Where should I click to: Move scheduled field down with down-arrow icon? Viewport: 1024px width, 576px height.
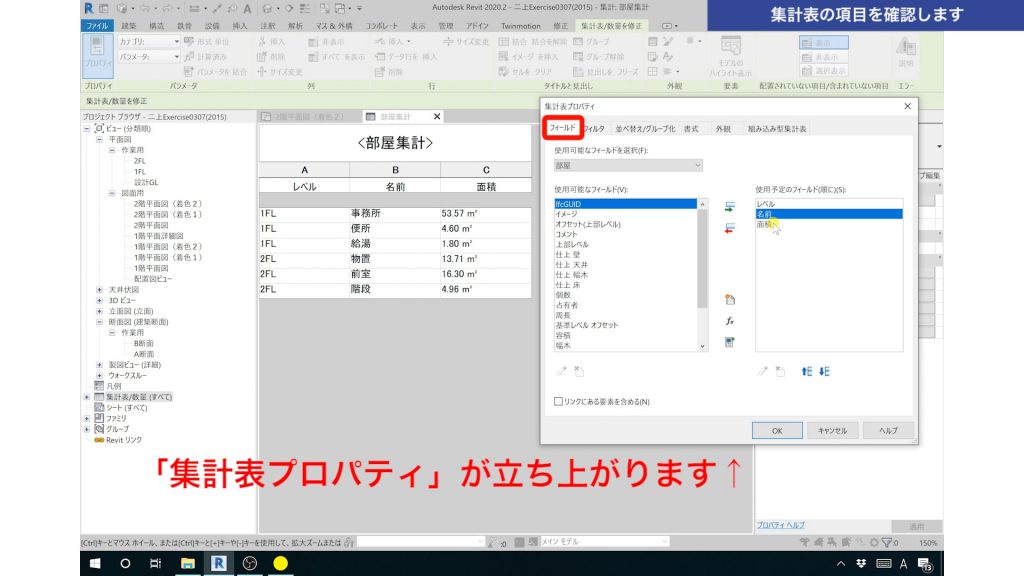click(x=823, y=370)
